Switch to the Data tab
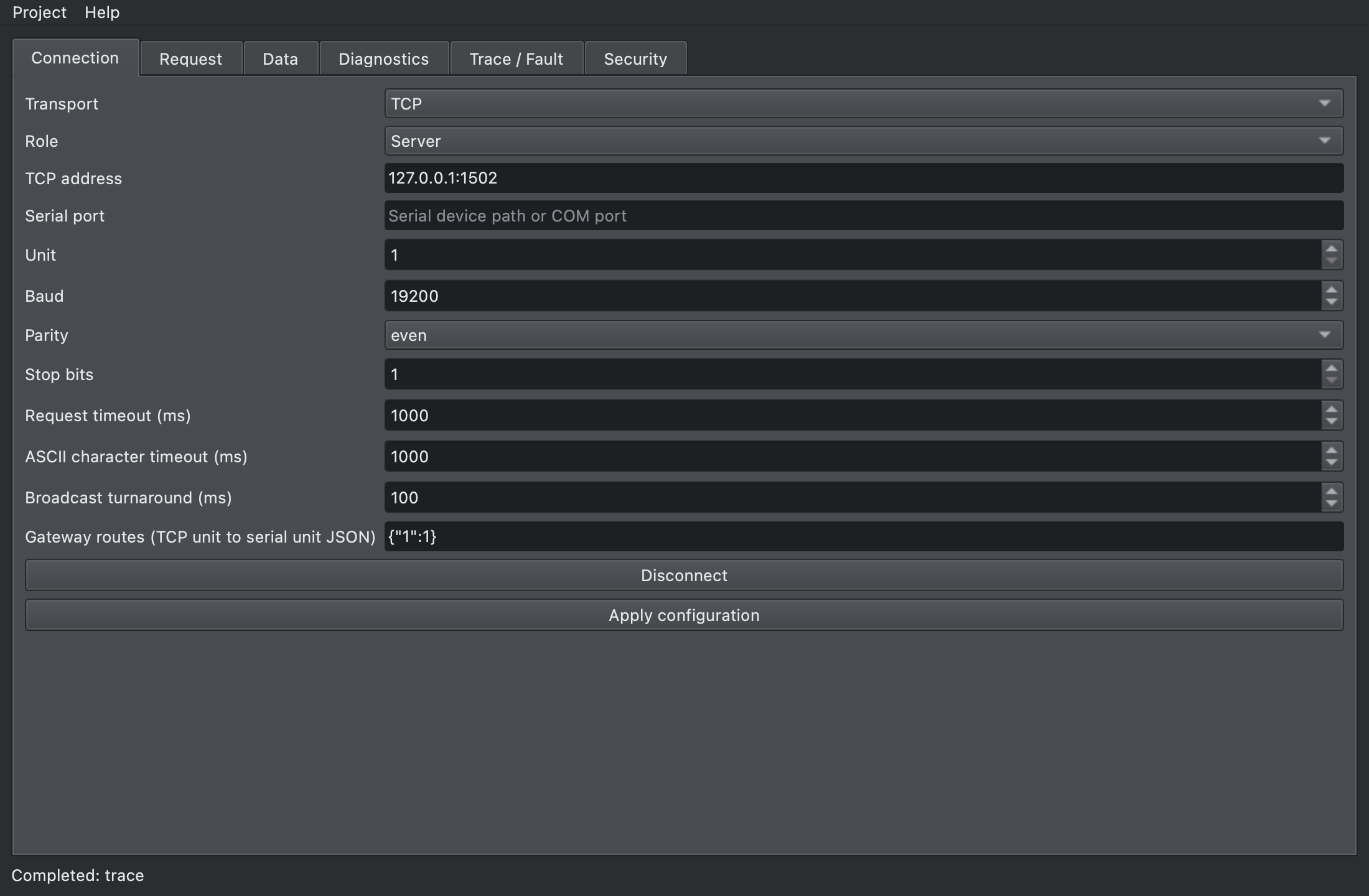 pyautogui.click(x=281, y=58)
